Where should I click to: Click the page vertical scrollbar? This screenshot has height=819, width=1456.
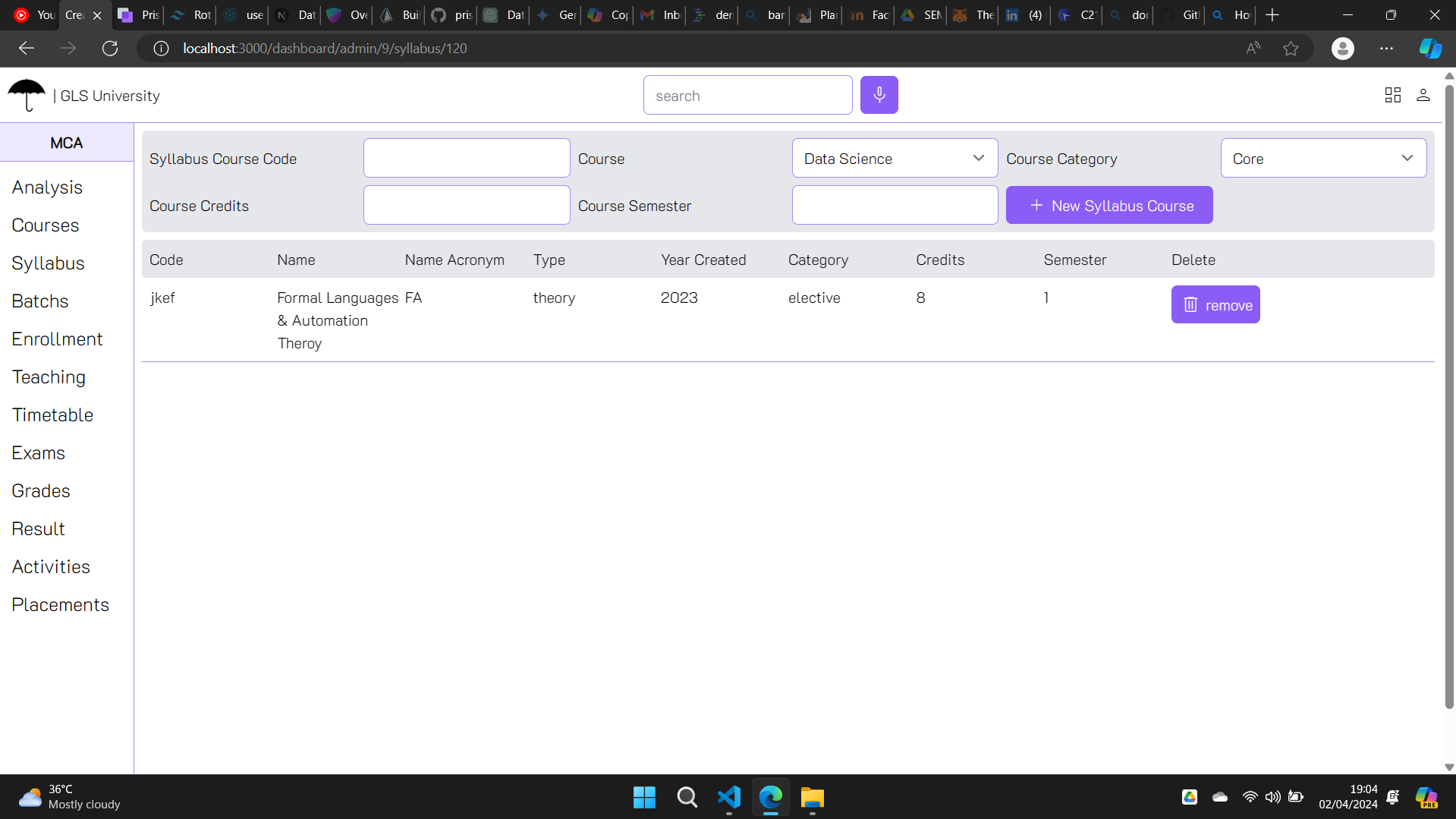click(1448, 395)
